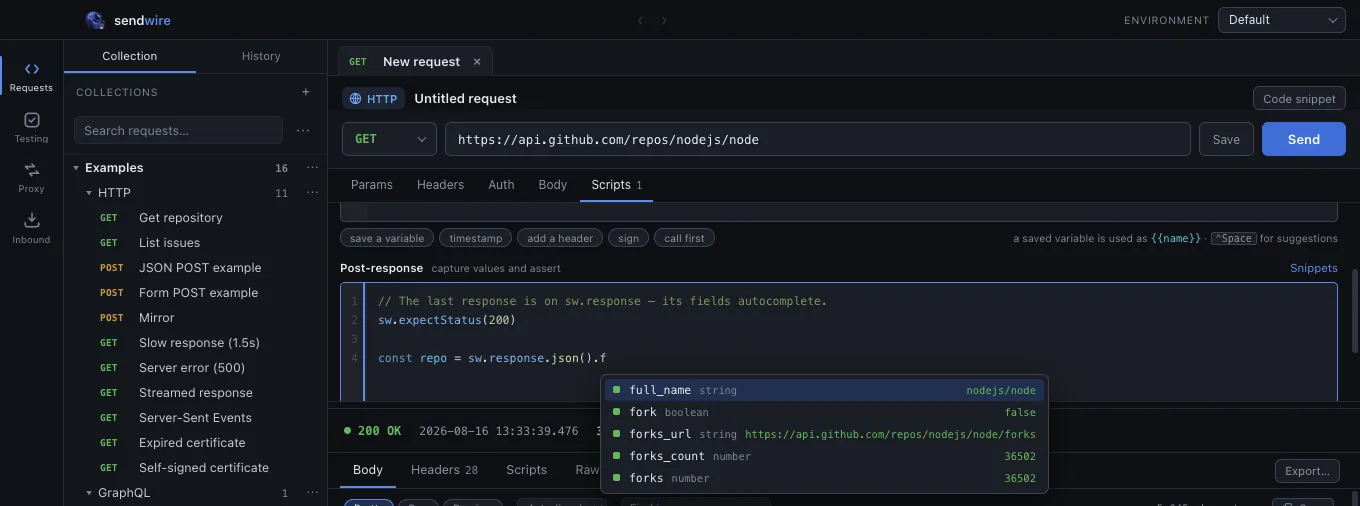Image resolution: width=1360 pixels, height=506 pixels.
Task: Open the List issues request
Action: pyautogui.click(x=196, y=243)
